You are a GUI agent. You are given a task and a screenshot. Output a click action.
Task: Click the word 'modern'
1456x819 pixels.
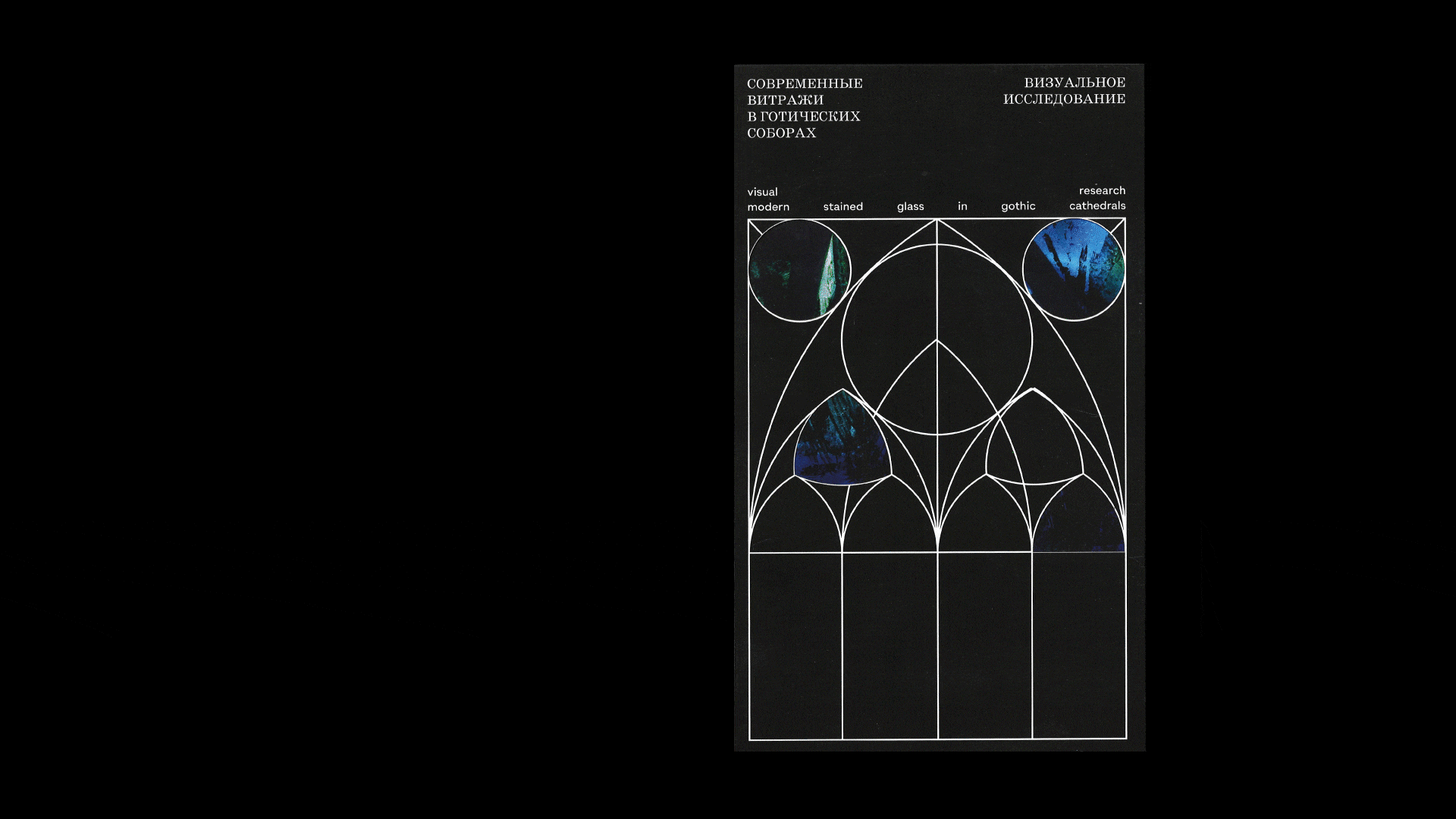[768, 207]
